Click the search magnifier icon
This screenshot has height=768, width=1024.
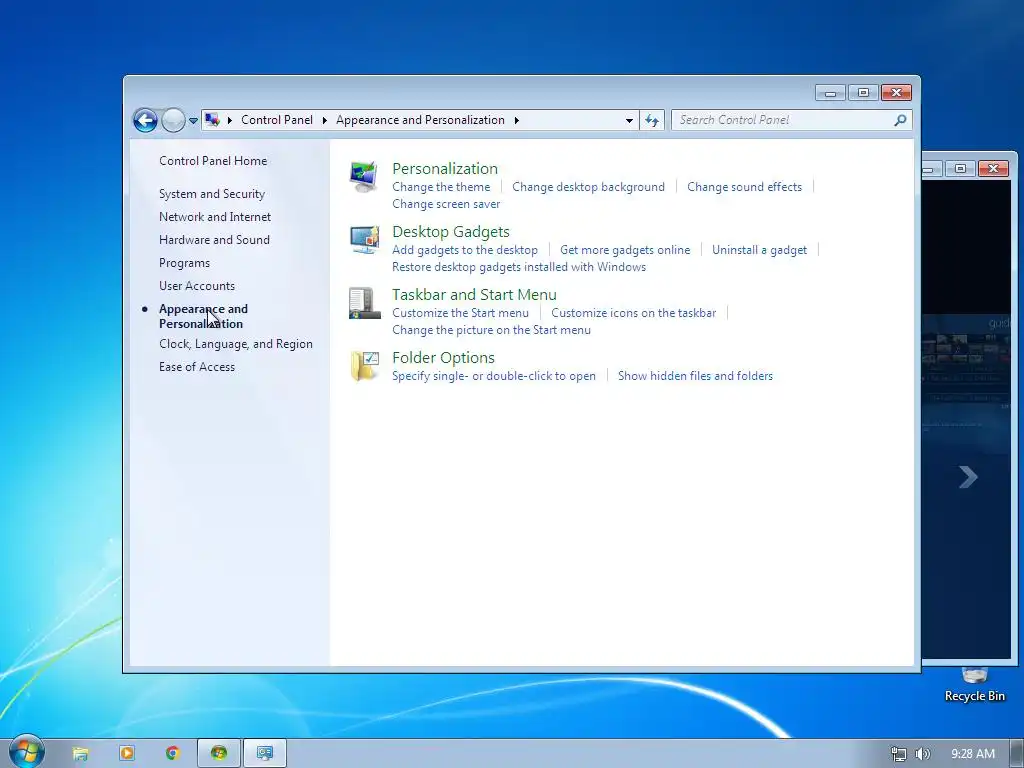point(901,120)
